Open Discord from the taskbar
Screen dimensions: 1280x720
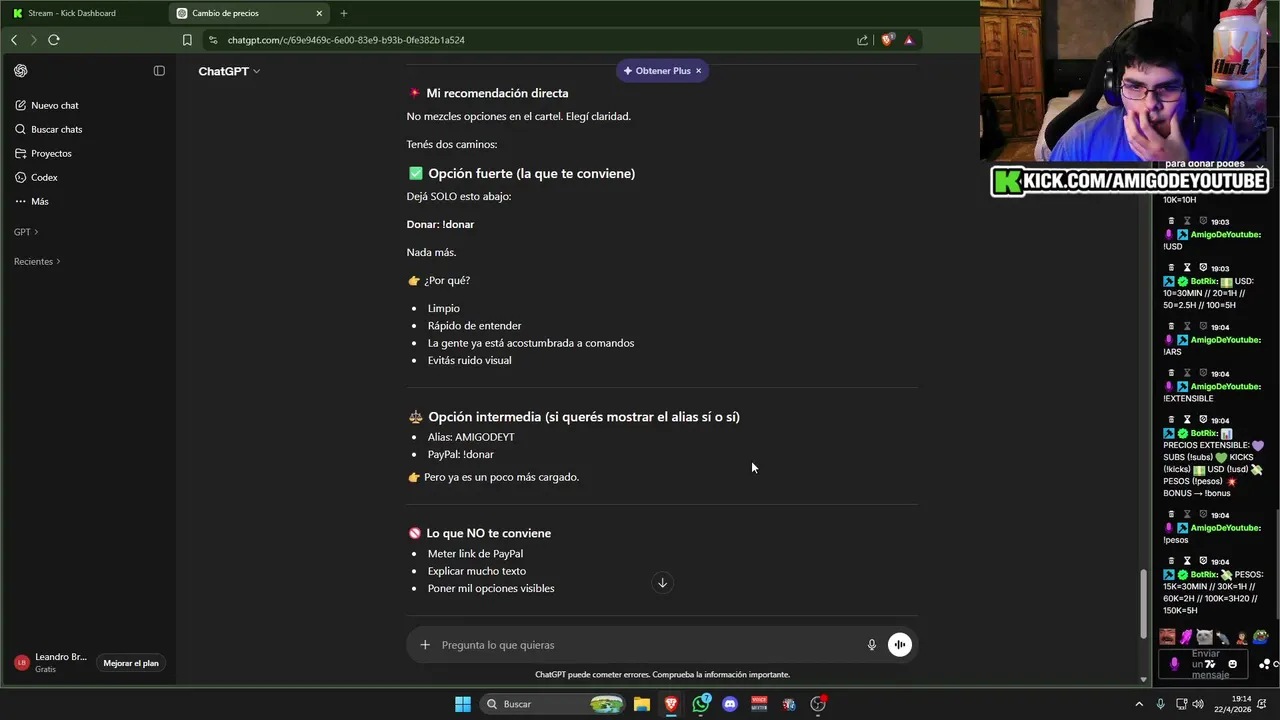[x=730, y=704]
